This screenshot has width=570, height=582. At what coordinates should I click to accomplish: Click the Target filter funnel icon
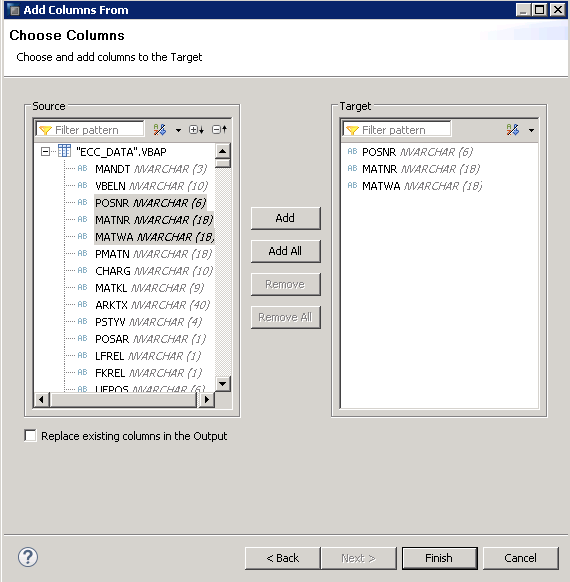click(352, 130)
